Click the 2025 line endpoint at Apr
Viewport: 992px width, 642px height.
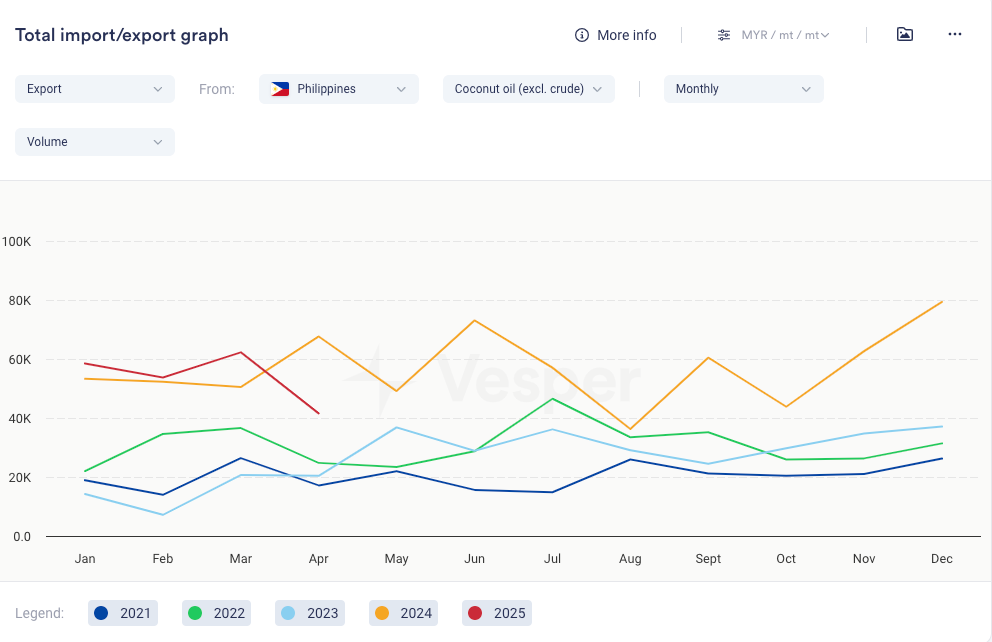(x=319, y=413)
